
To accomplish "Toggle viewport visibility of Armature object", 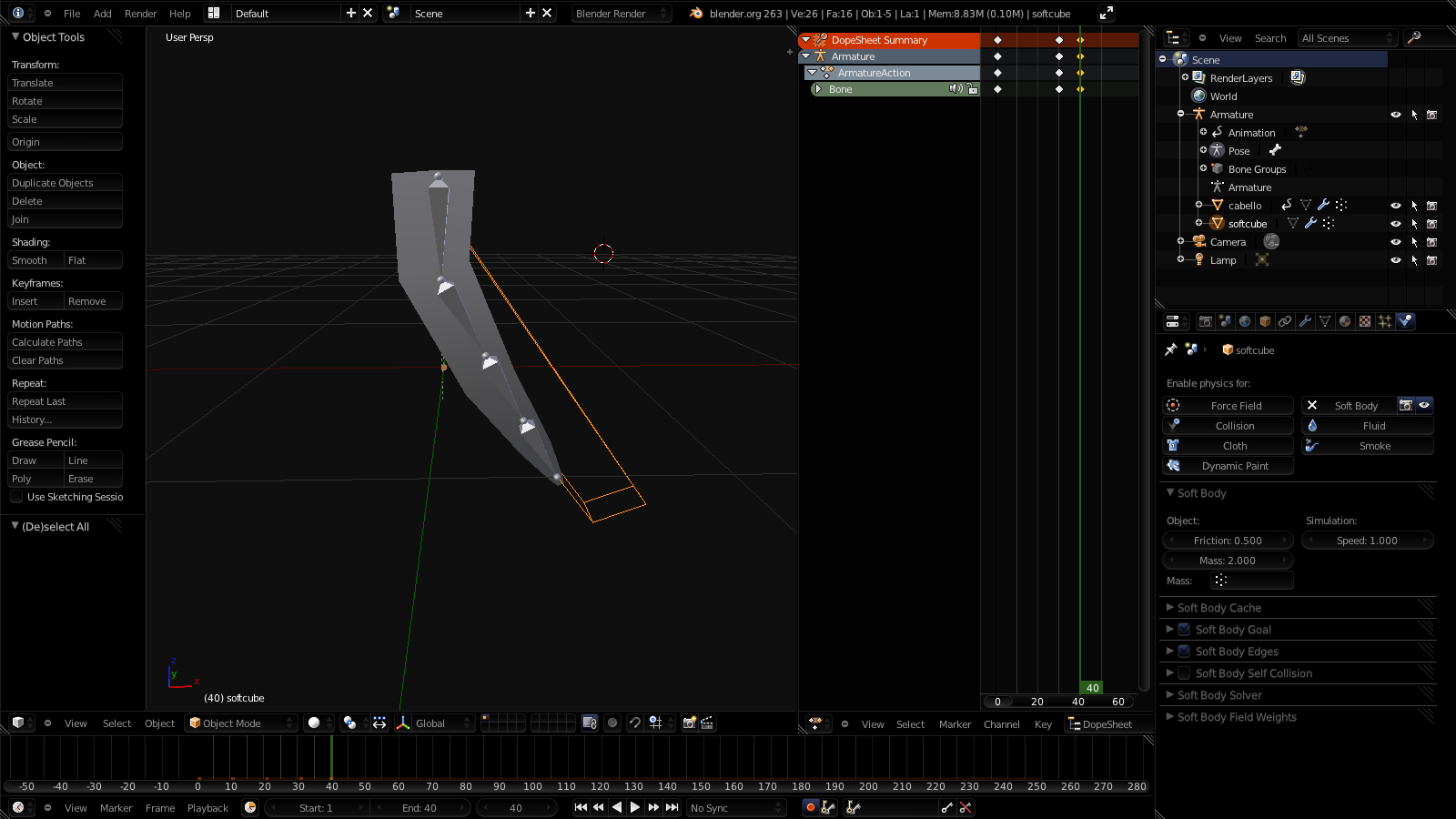I will 1395,115.
